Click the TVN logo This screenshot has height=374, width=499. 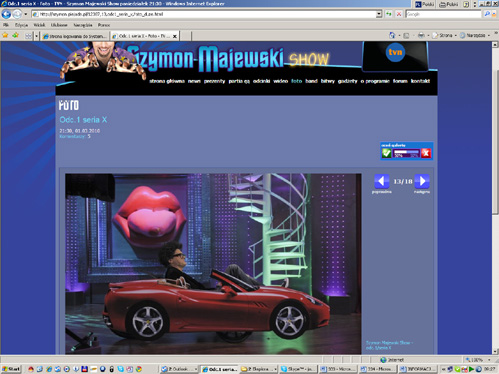395,52
